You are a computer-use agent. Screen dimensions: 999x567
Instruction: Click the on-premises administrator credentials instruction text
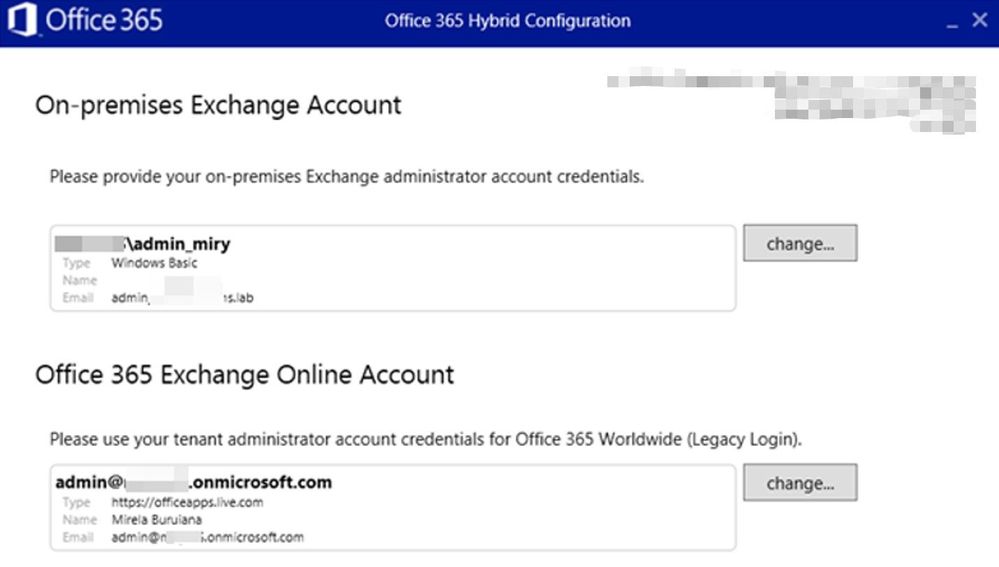pyautogui.click(x=346, y=177)
